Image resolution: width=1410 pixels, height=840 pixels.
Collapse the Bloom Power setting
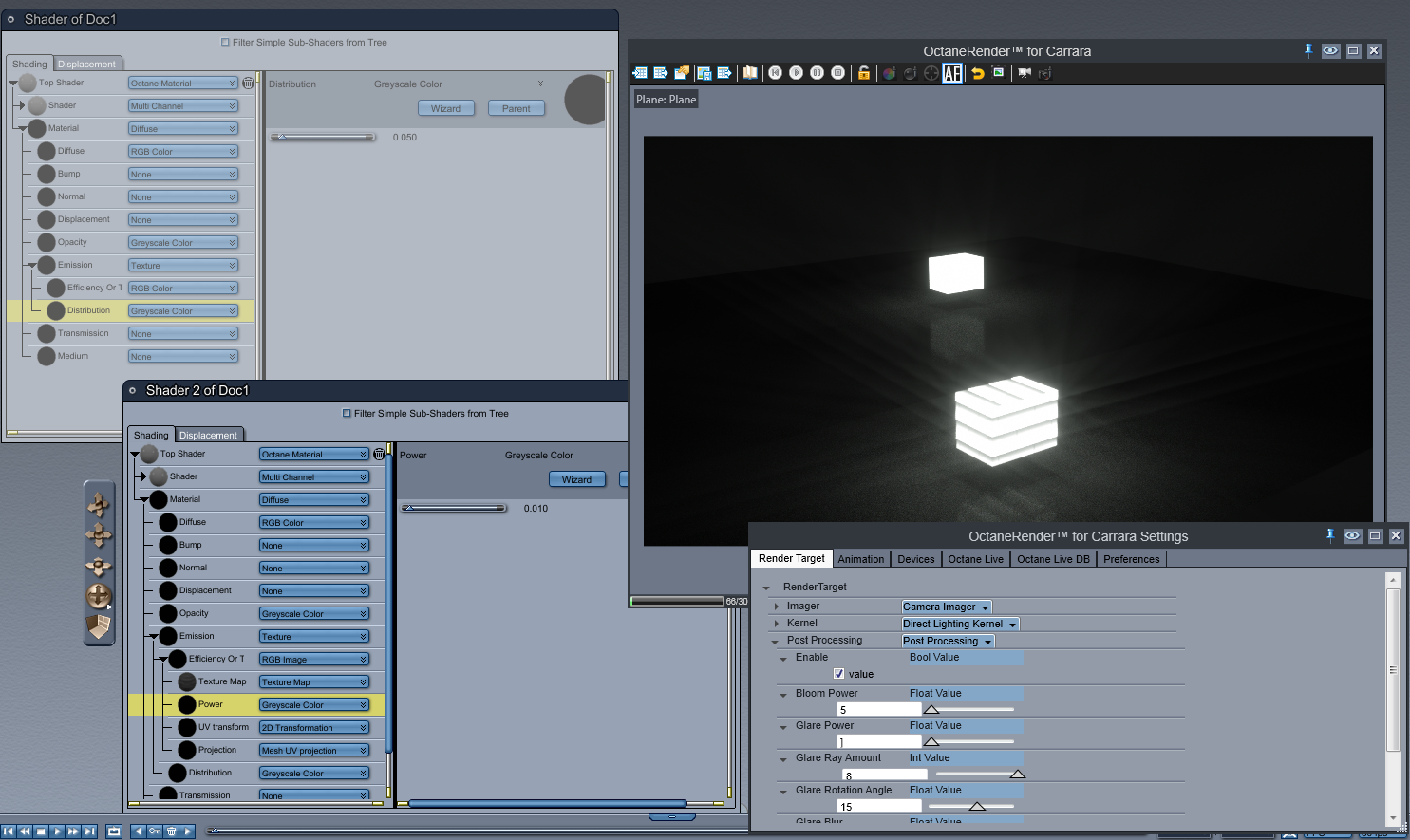(783, 695)
